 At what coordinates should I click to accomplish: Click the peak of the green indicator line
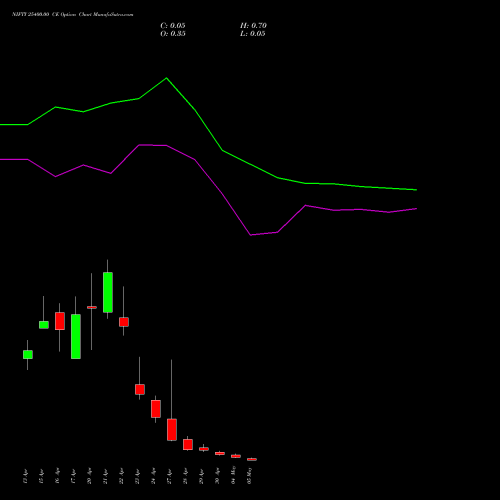(x=166, y=78)
